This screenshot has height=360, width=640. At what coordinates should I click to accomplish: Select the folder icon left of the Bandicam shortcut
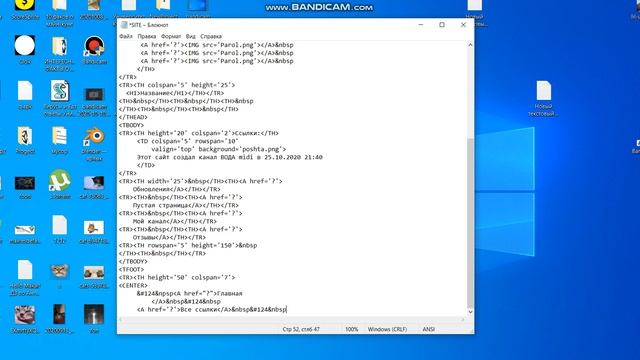[x=60, y=46]
